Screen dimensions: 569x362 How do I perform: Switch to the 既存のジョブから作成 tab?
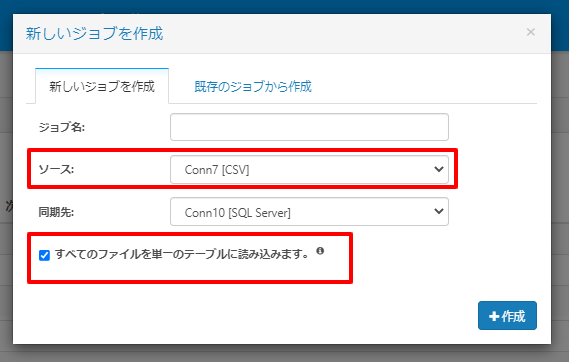pyautogui.click(x=253, y=86)
